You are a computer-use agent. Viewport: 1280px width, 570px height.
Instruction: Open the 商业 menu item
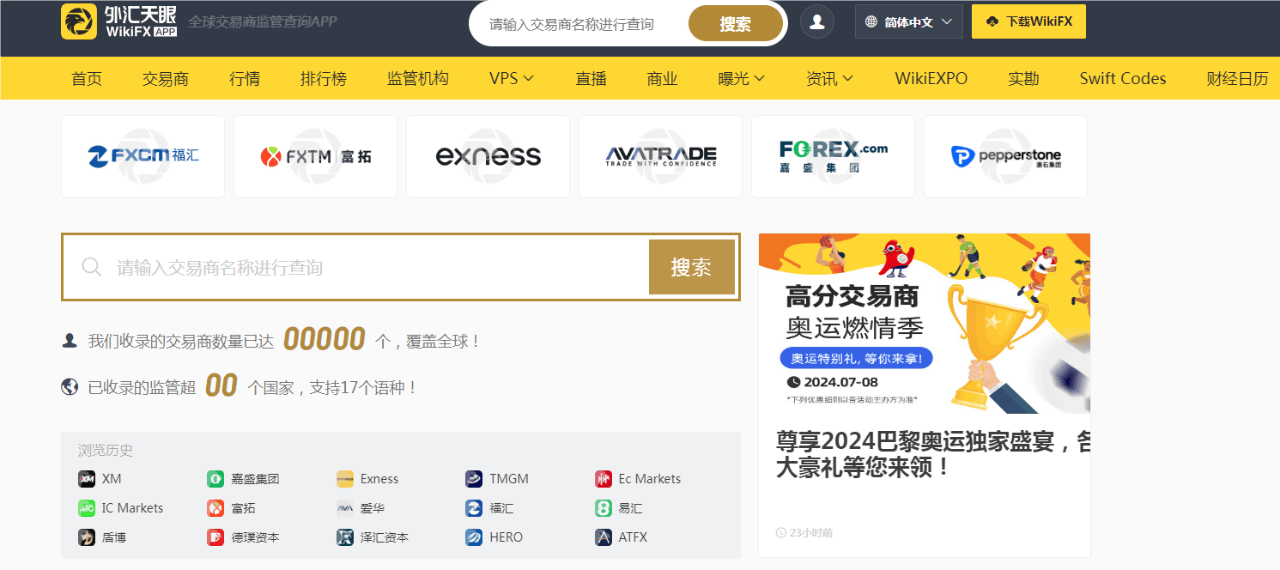point(662,78)
